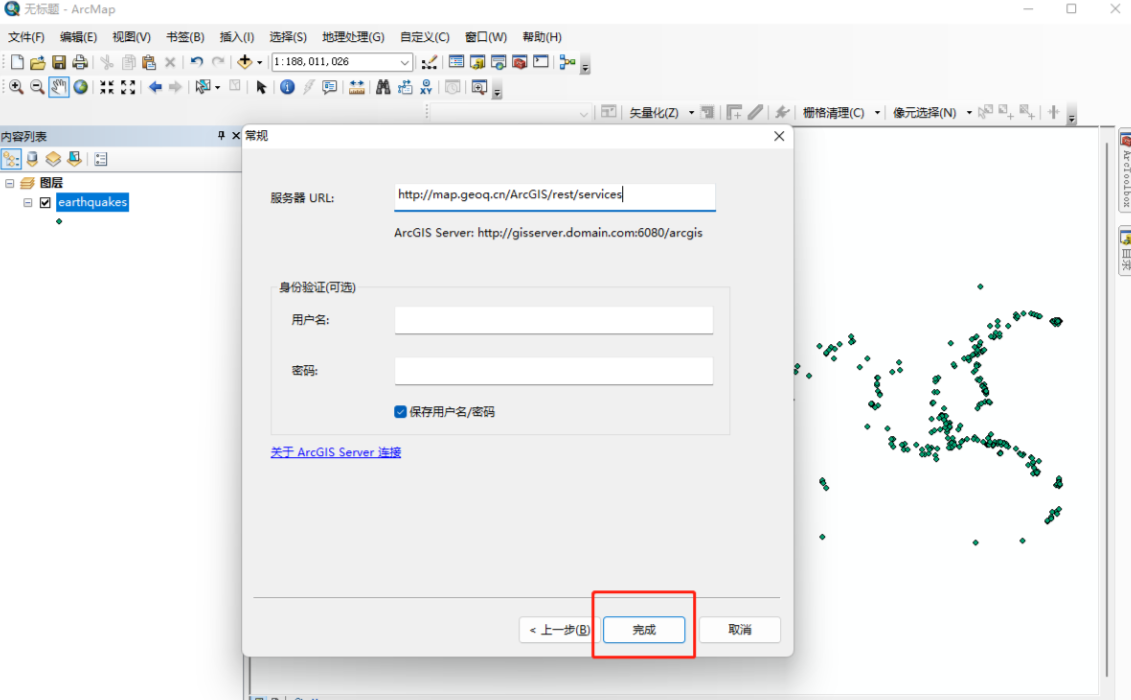Viewport: 1131px width, 700px height.
Task: Undo the last action
Action: pyautogui.click(x=197, y=62)
